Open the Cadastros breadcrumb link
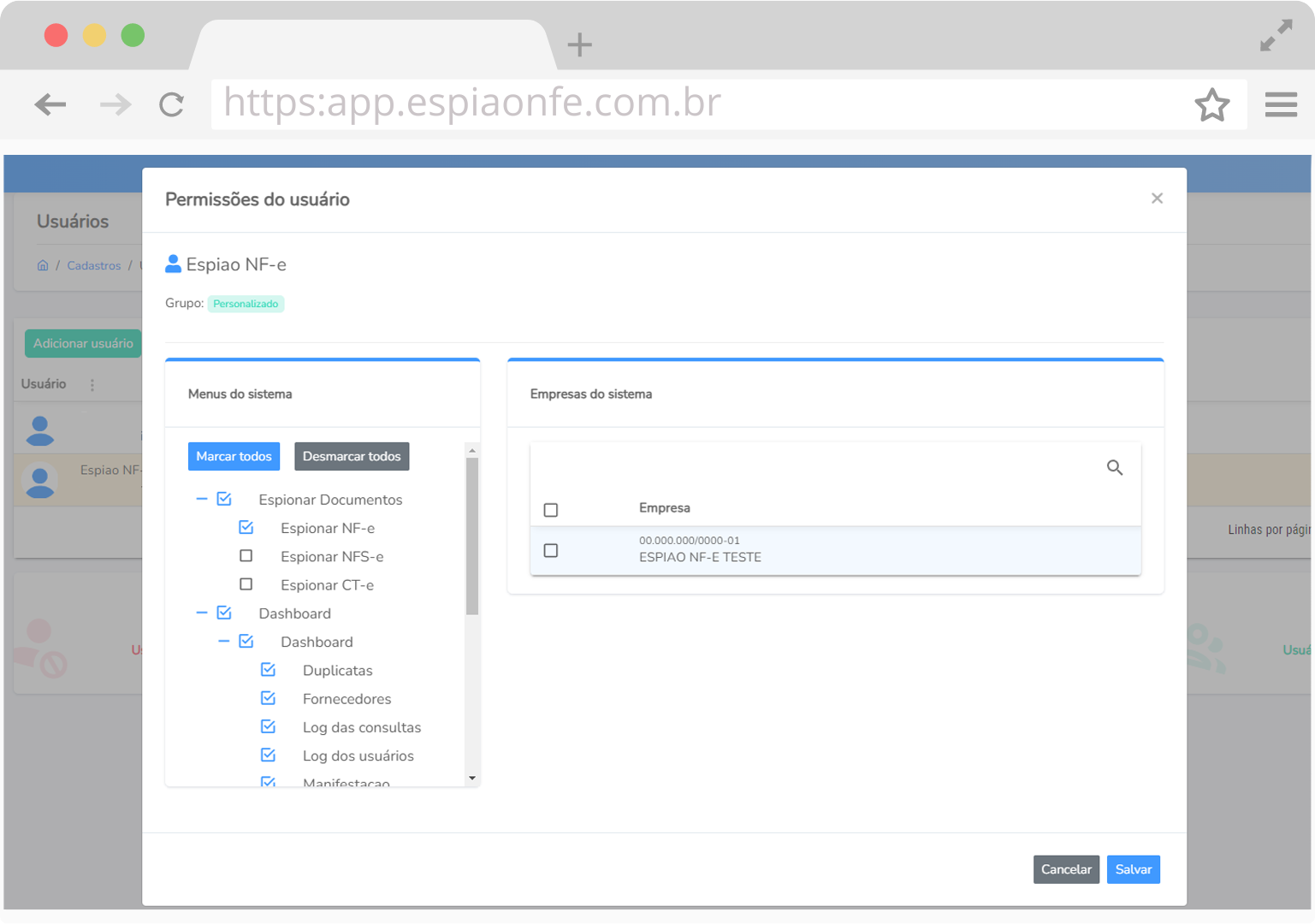 pyautogui.click(x=94, y=266)
